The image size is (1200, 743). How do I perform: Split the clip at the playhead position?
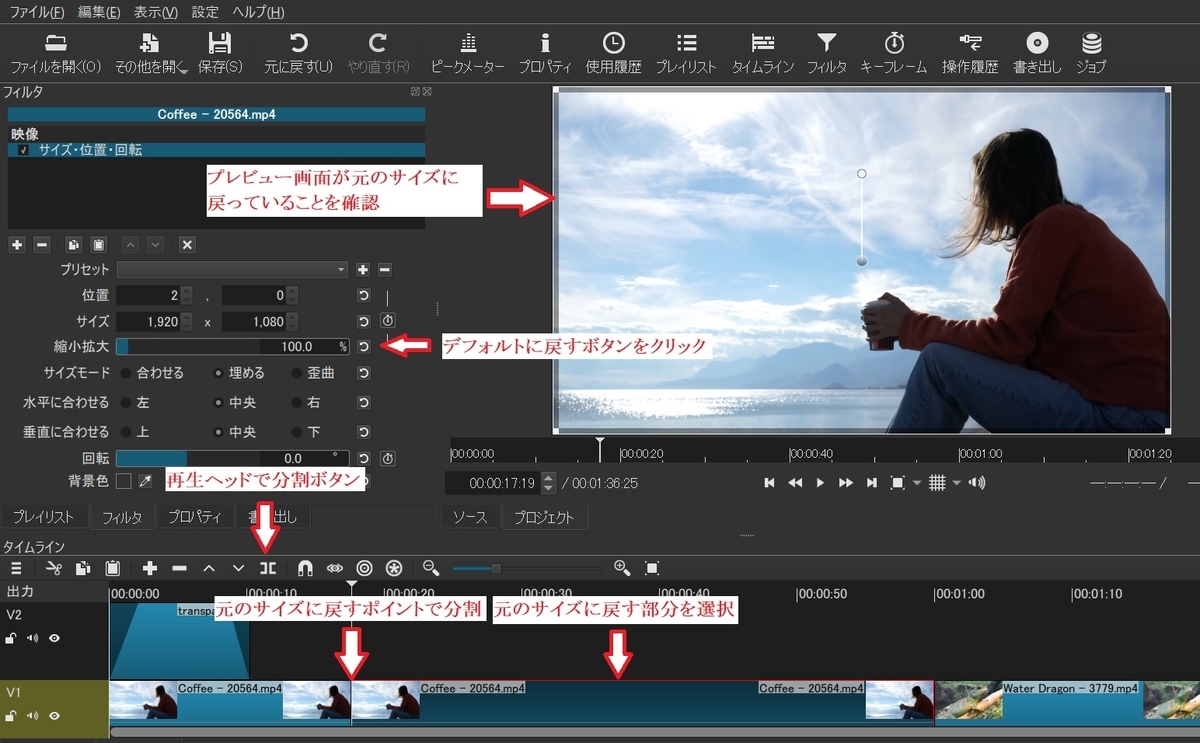point(267,568)
